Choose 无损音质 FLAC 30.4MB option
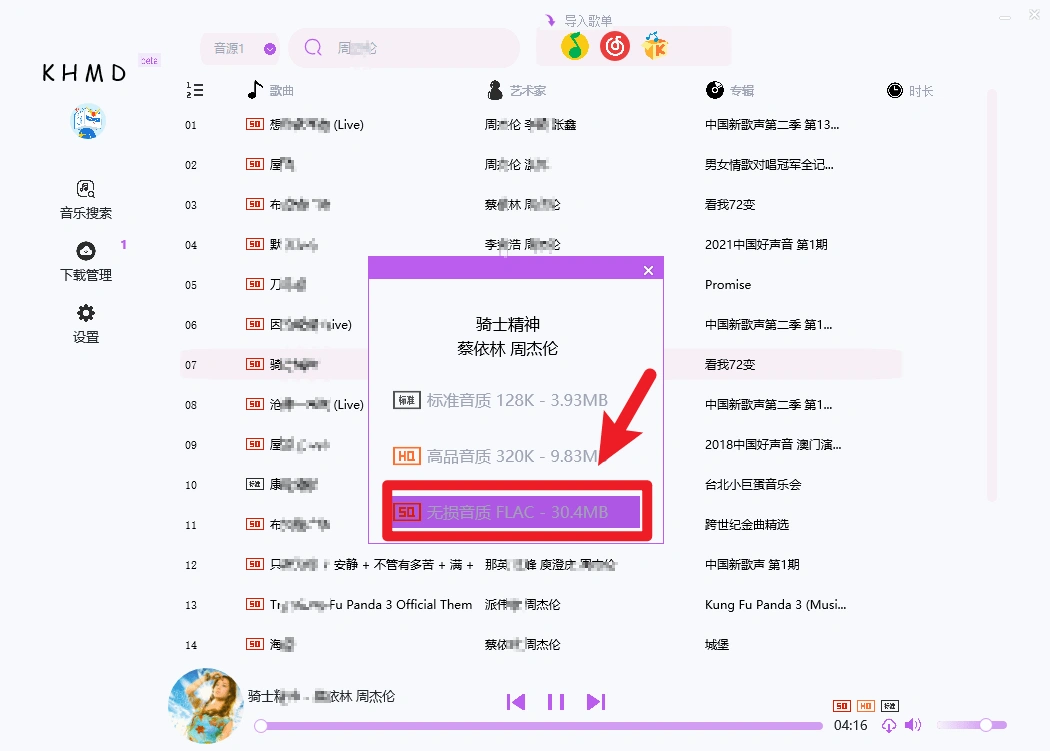1050x751 pixels. 515,512
